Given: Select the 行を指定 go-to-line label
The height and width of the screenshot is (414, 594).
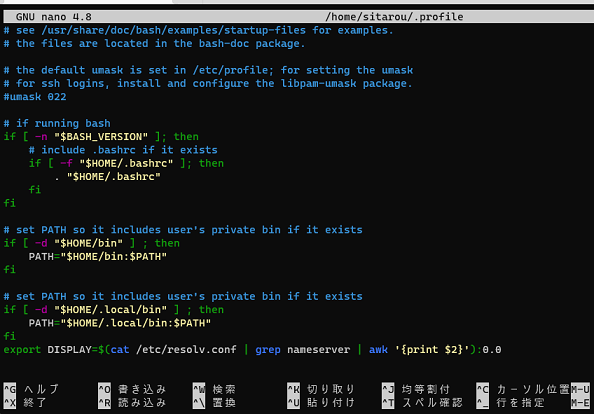Looking at the screenshot, I should click(521, 402).
